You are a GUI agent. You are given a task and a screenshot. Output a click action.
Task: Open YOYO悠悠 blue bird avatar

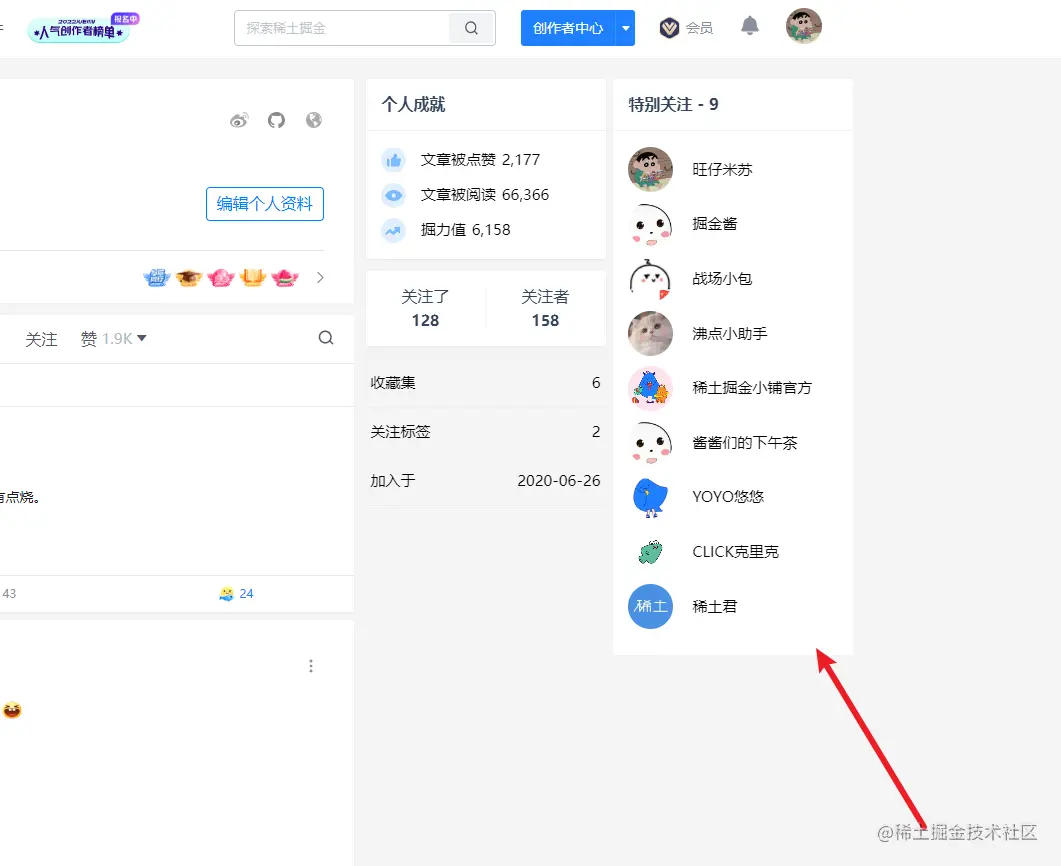pyautogui.click(x=650, y=497)
